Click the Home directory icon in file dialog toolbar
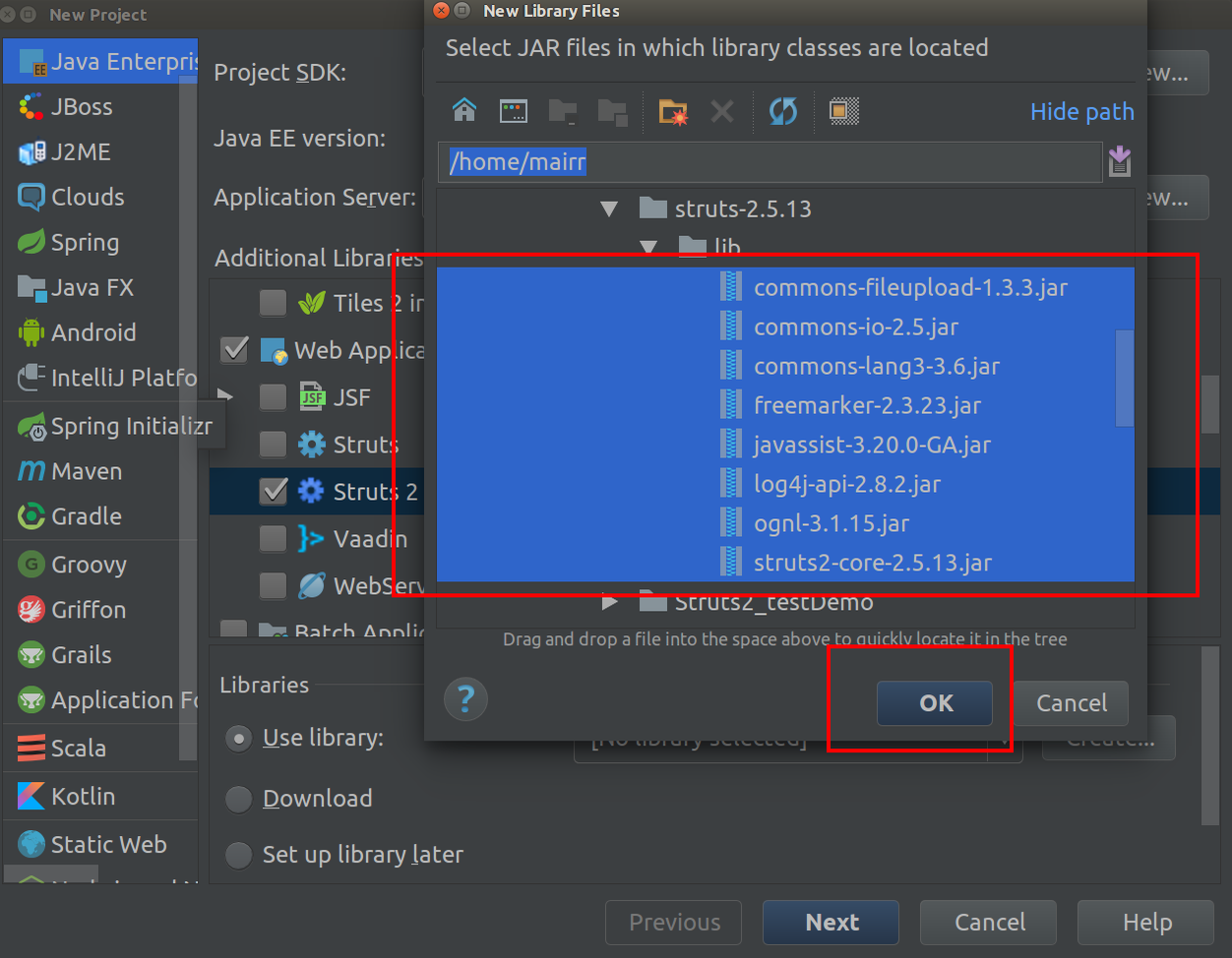Screen dimensions: 1232x958 click(464, 111)
